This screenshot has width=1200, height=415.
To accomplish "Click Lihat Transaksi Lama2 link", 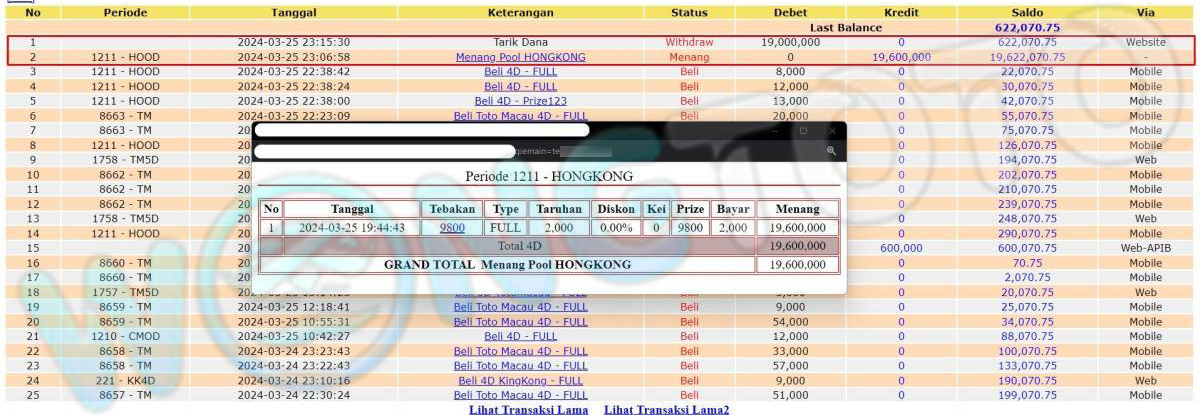I will pos(666,409).
